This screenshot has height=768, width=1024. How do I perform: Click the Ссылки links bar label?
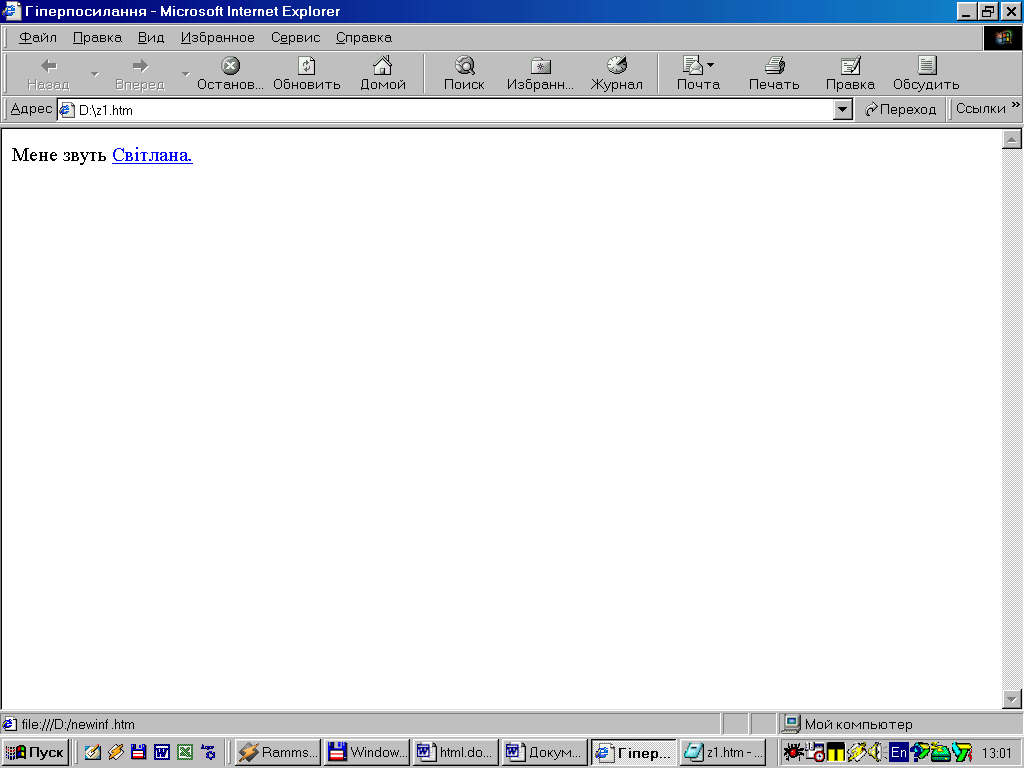(980, 108)
